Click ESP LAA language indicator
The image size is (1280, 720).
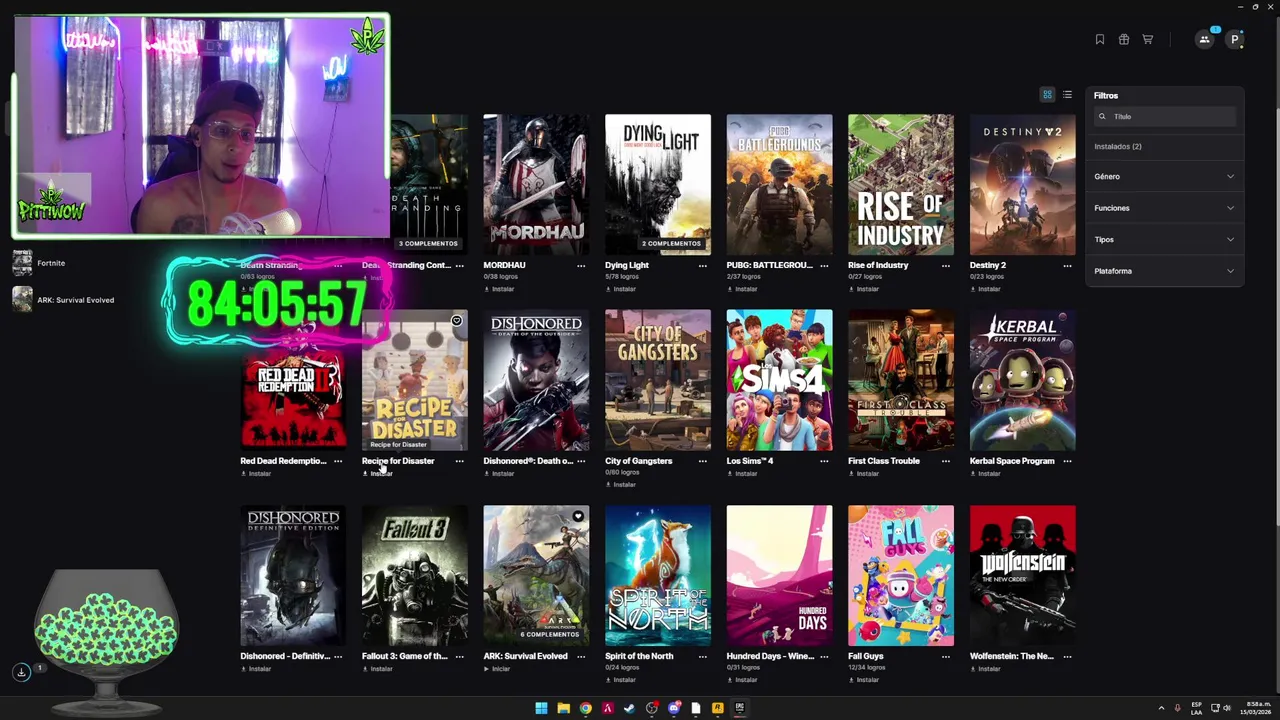tap(1196, 708)
